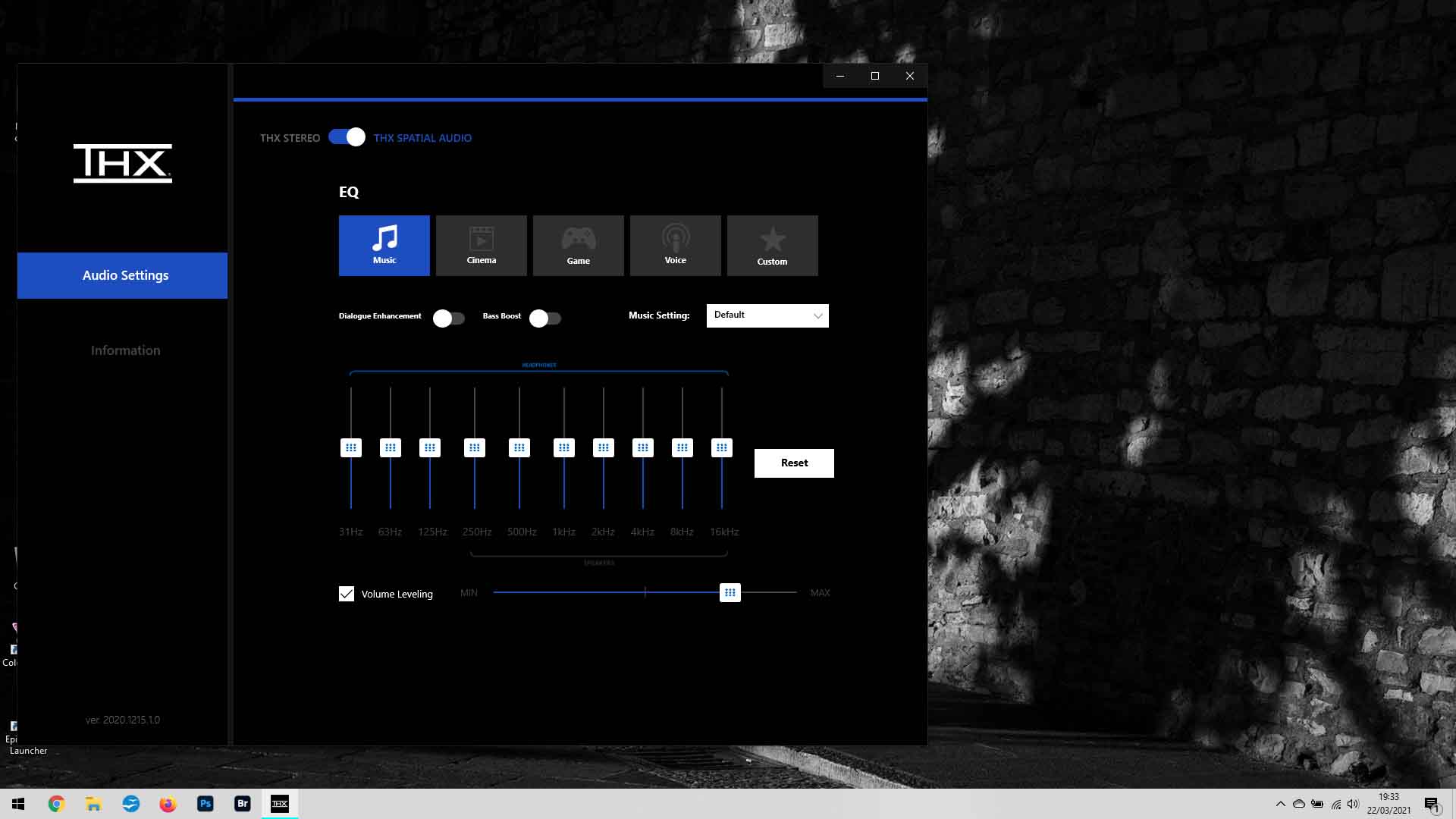Click the 500Hz EQ slider handle
This screenshot has height=819, width=1456.
point(519,447)
